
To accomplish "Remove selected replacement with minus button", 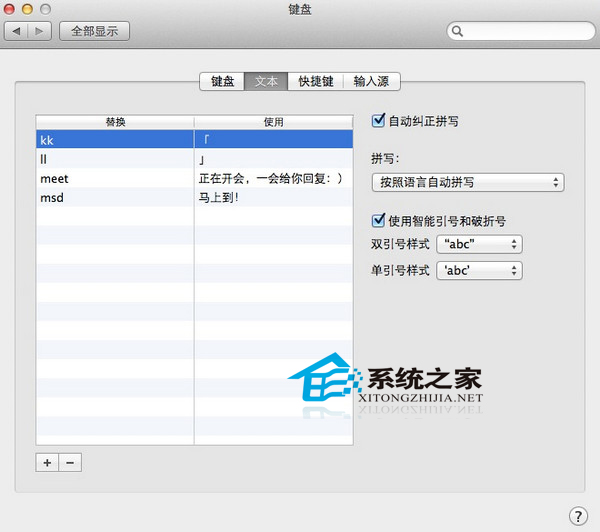I will coord(70,463).
